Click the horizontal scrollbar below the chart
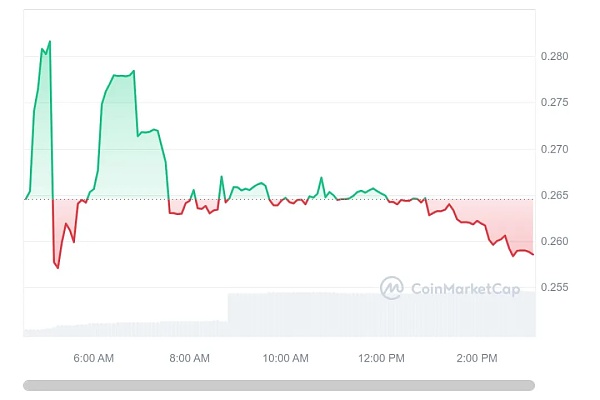 pyautogui.click(x=279, y=385)
